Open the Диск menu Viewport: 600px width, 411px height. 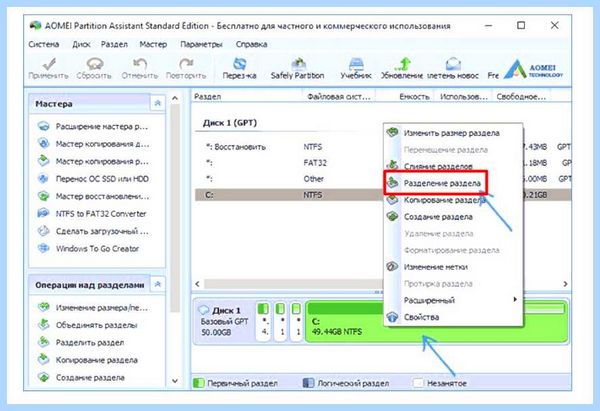[x=82, y=44]
